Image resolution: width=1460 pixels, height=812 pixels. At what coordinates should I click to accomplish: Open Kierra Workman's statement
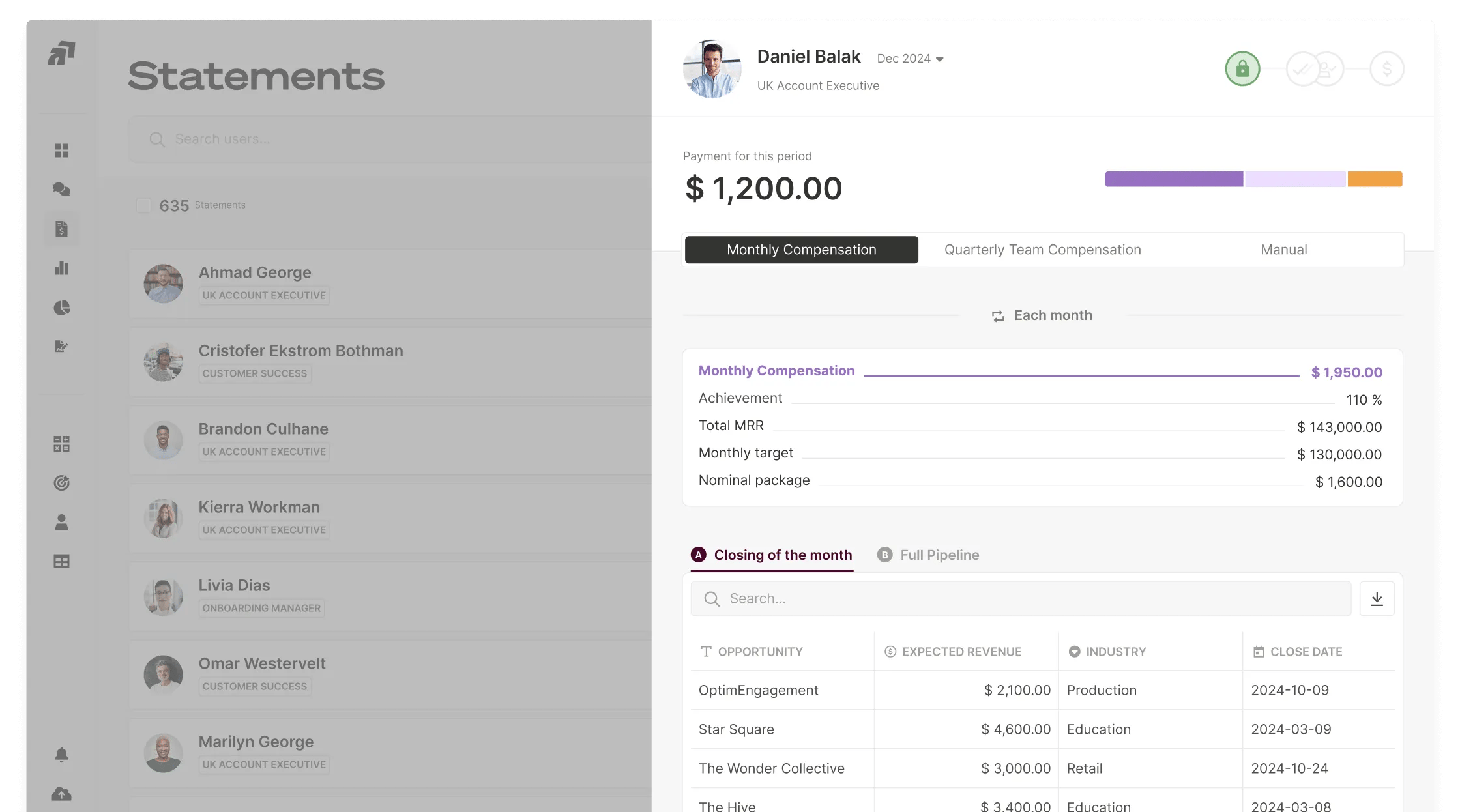tap(390, 518)
